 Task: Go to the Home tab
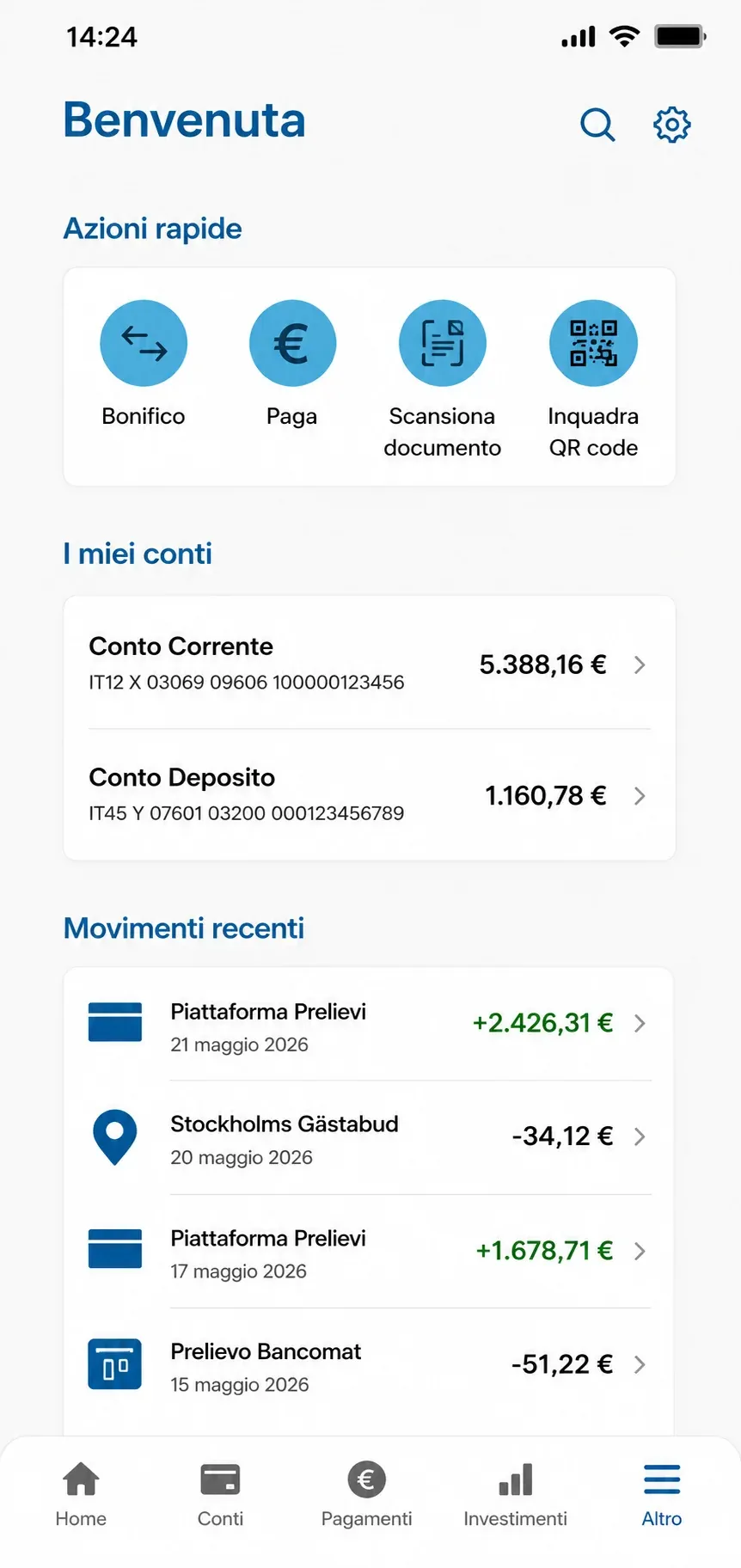(x=81, y=1495)
